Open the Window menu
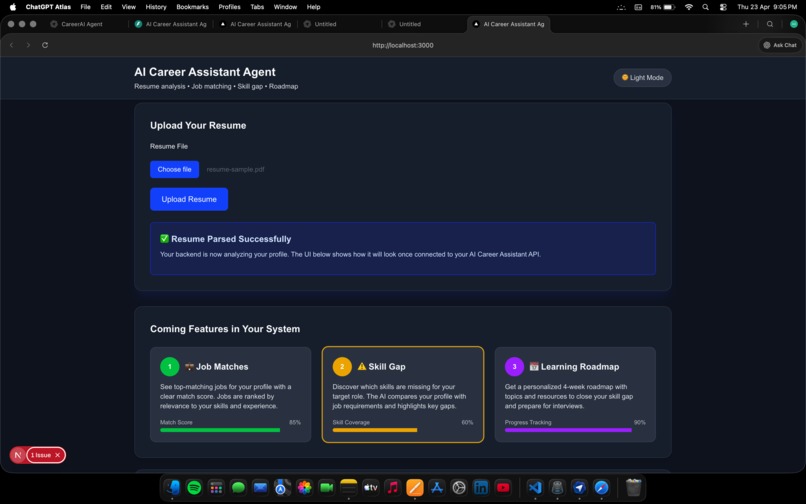Image resolution: width=806 pixels, height=504 pixels. [285, 7]
